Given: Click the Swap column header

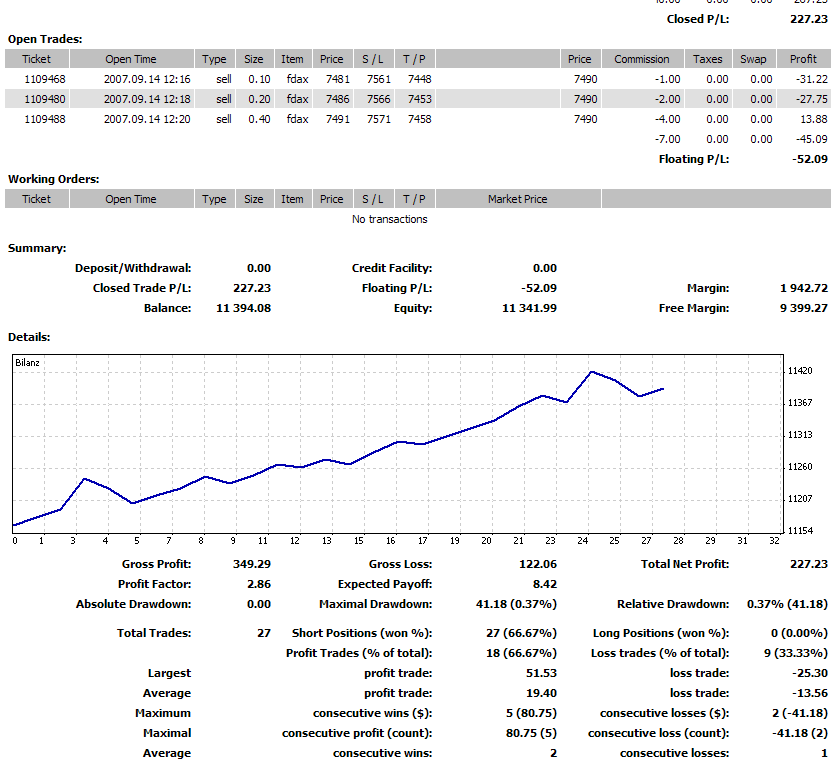Looking at the screenshot, I should (753, 59).
